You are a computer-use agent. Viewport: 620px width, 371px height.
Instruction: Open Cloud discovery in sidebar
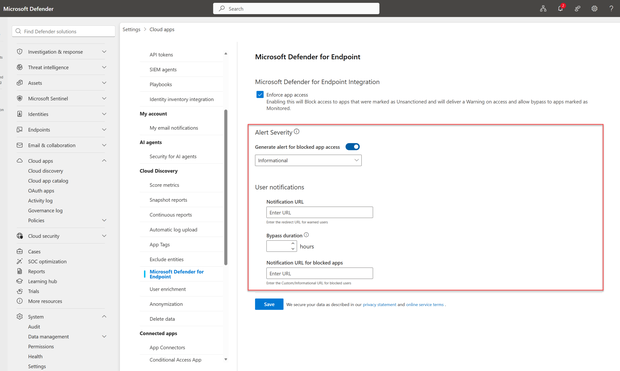[45, 171]
